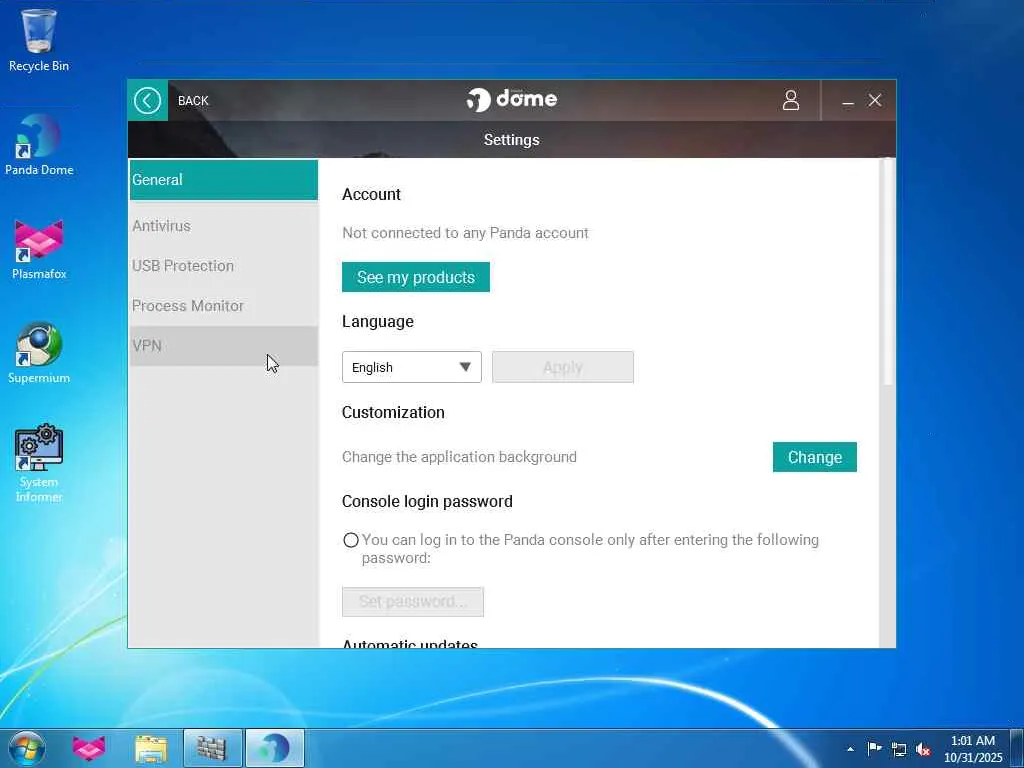
Task: Open the Windows Start menu
Action: click(x=27, y=748)
